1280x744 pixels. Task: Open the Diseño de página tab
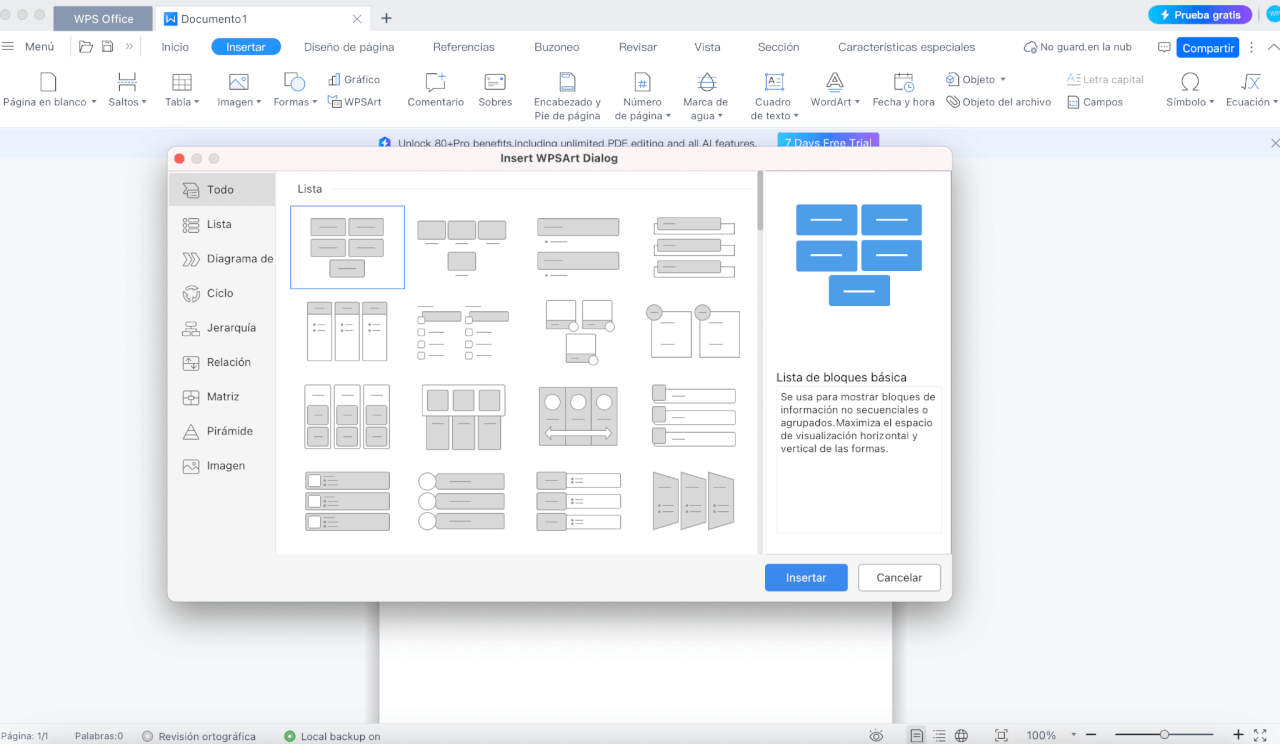(x=349, y=47)
